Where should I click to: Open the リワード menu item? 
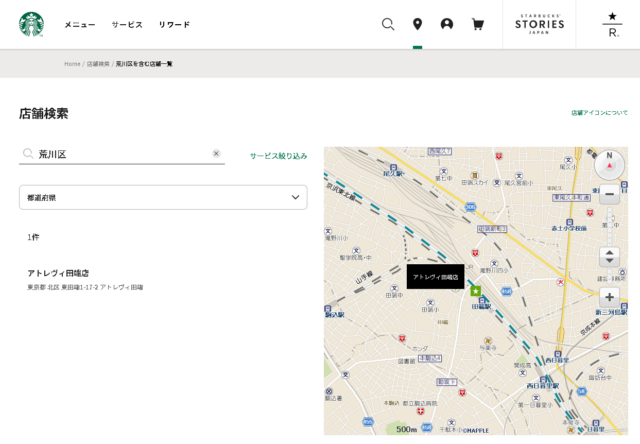pyautogui.click(x=174, y=25)
